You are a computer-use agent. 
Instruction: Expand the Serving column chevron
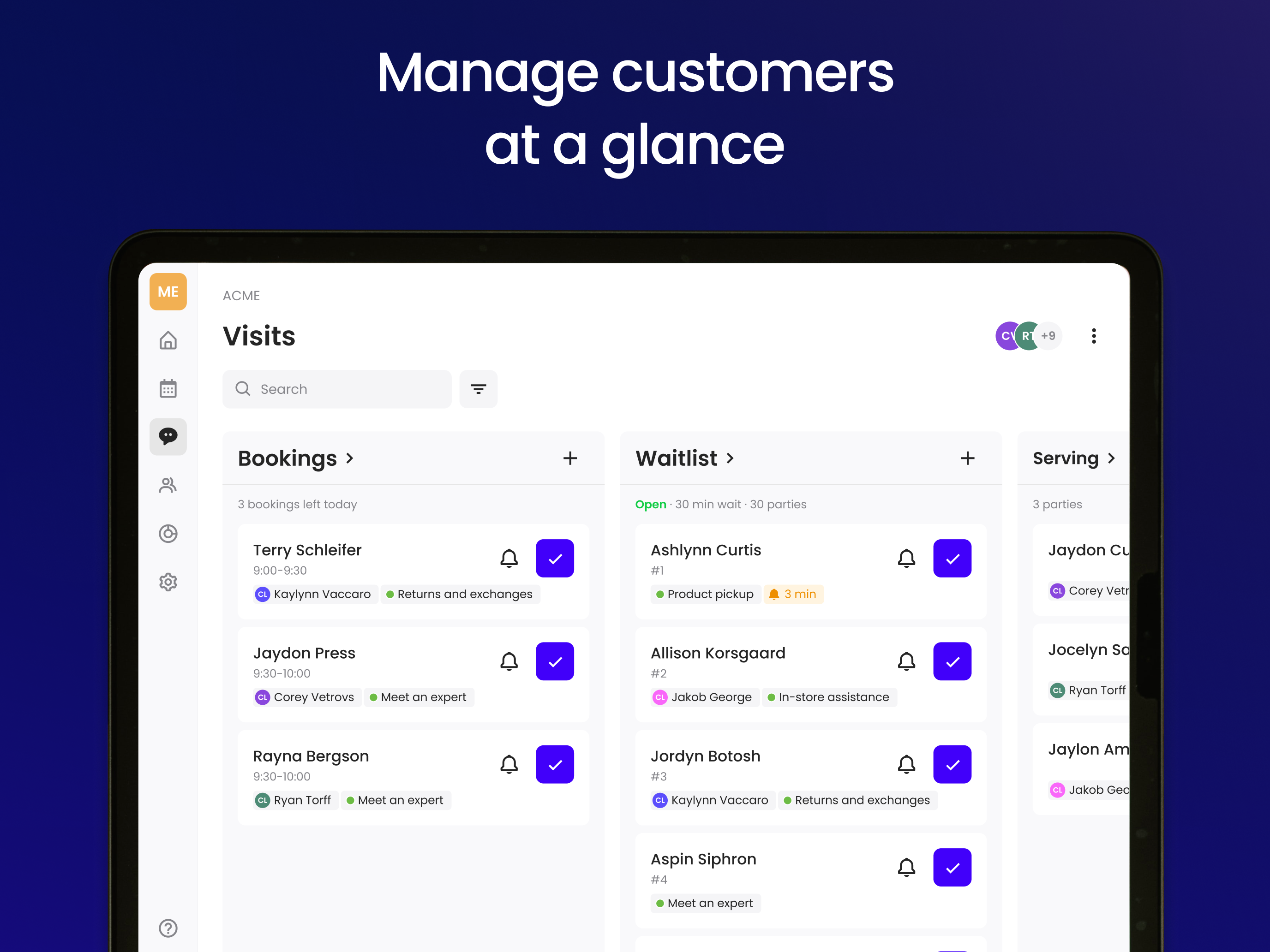click(1111, 458)
